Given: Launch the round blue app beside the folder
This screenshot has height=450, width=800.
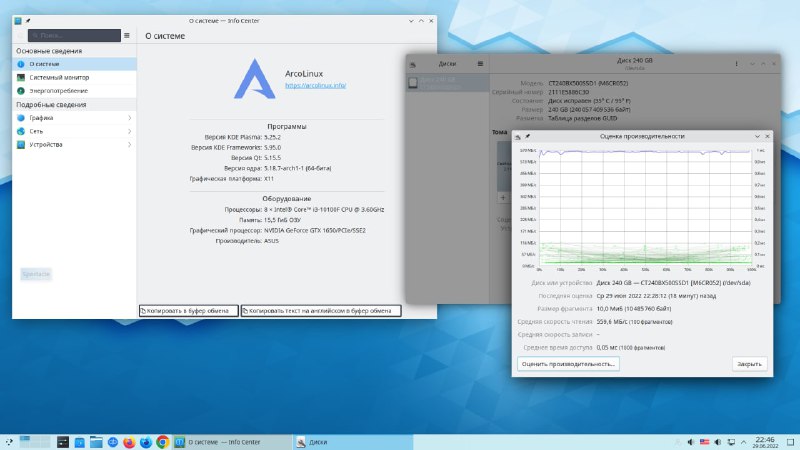Looking at the screenshot, I should click(113, 442).
